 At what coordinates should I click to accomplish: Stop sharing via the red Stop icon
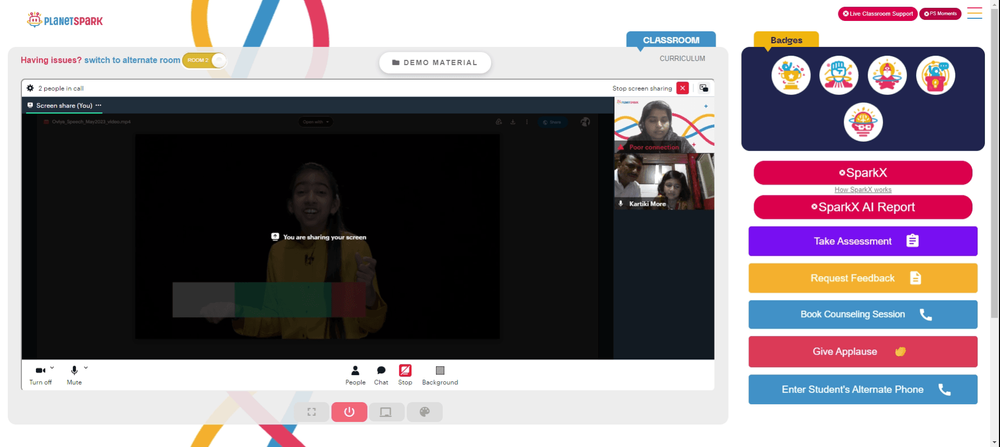point(405,375)
